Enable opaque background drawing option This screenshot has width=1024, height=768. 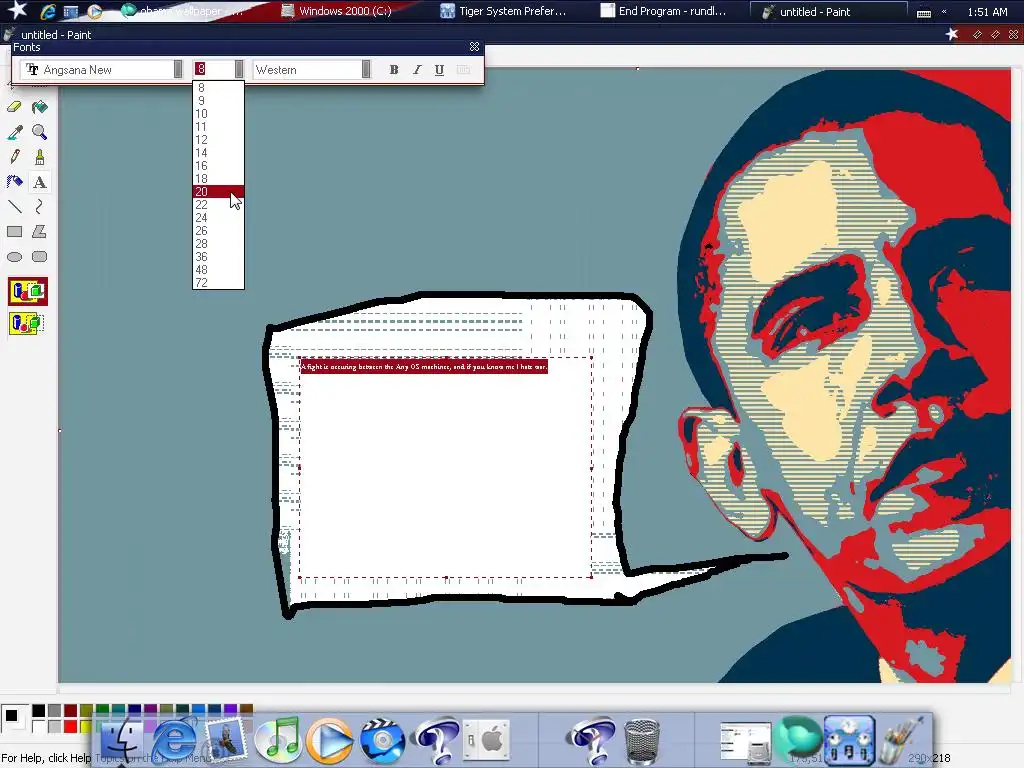click(x=27, y=291)
